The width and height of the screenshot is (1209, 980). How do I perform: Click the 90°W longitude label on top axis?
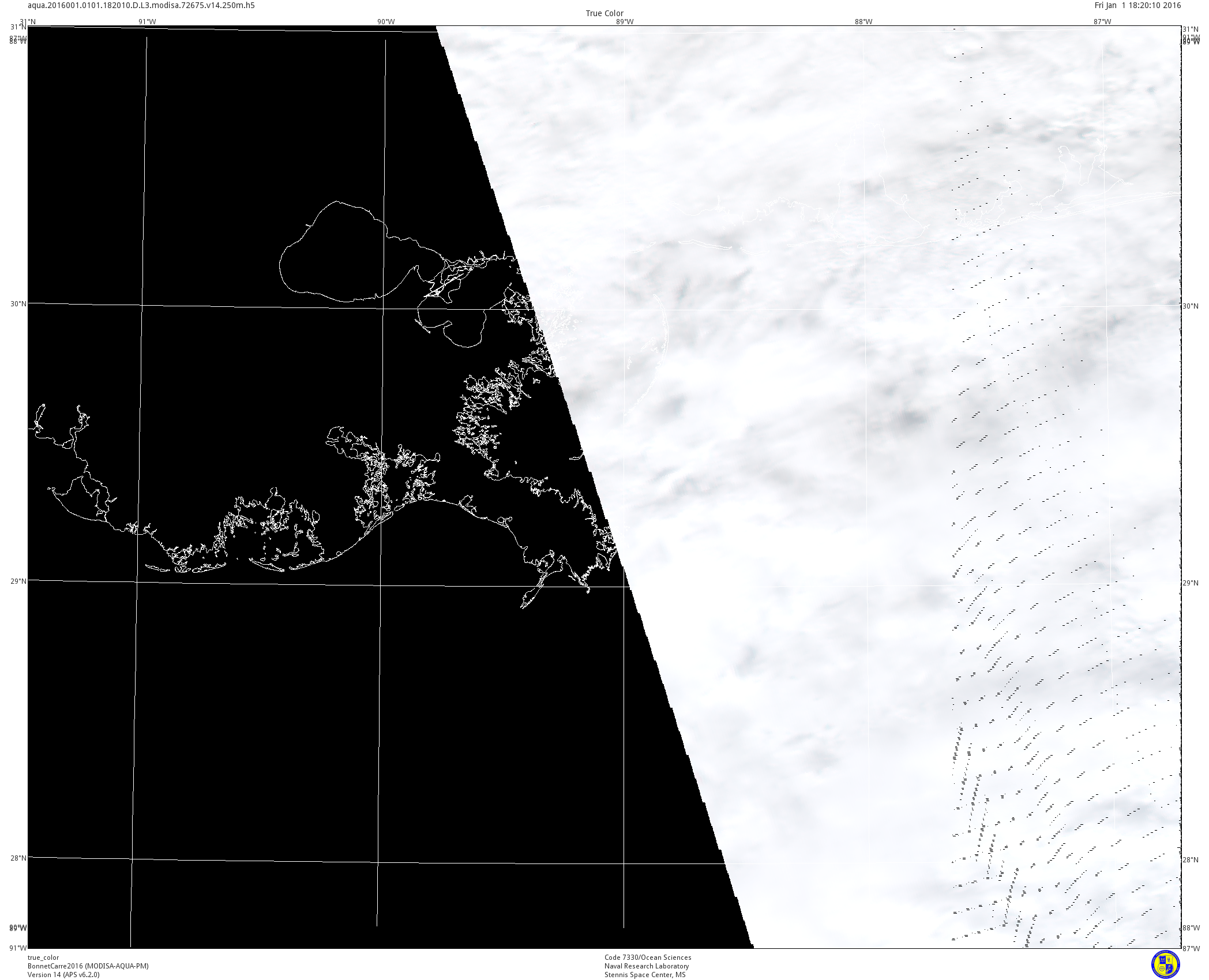[386, 22]
